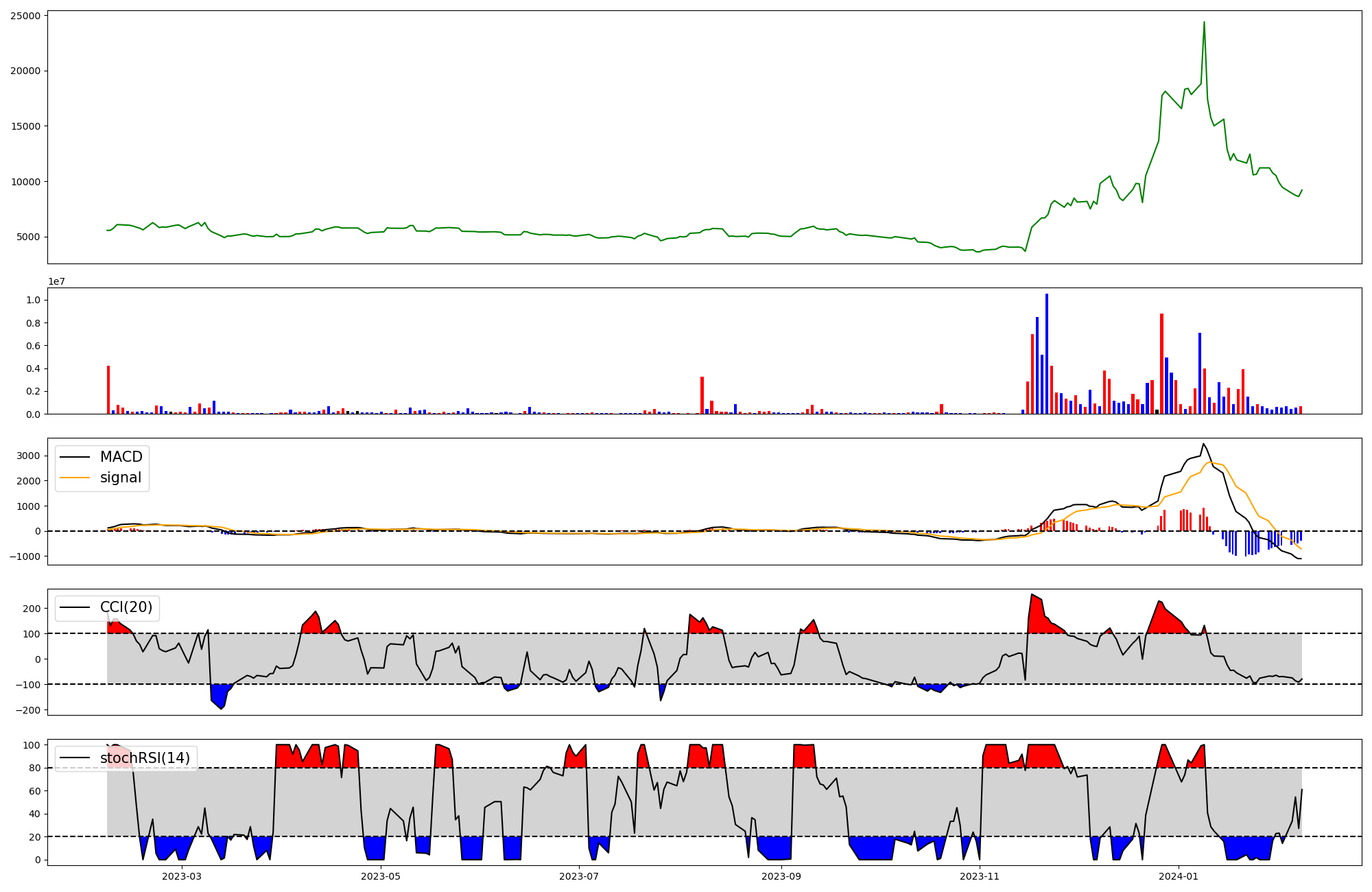Click the orange signal legend line sample

point(75,478)
